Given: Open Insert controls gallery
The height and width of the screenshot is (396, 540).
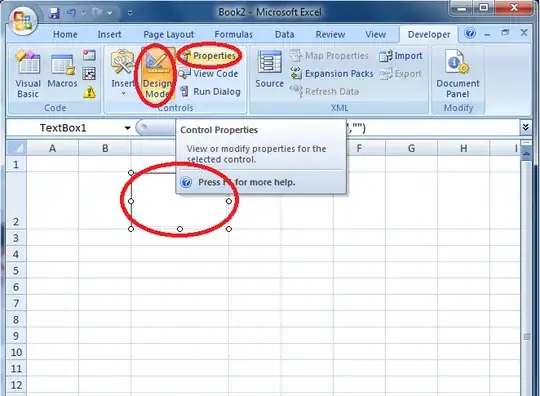Looking at the screenshot, I should pyautogui.click(x=123, y=74).
